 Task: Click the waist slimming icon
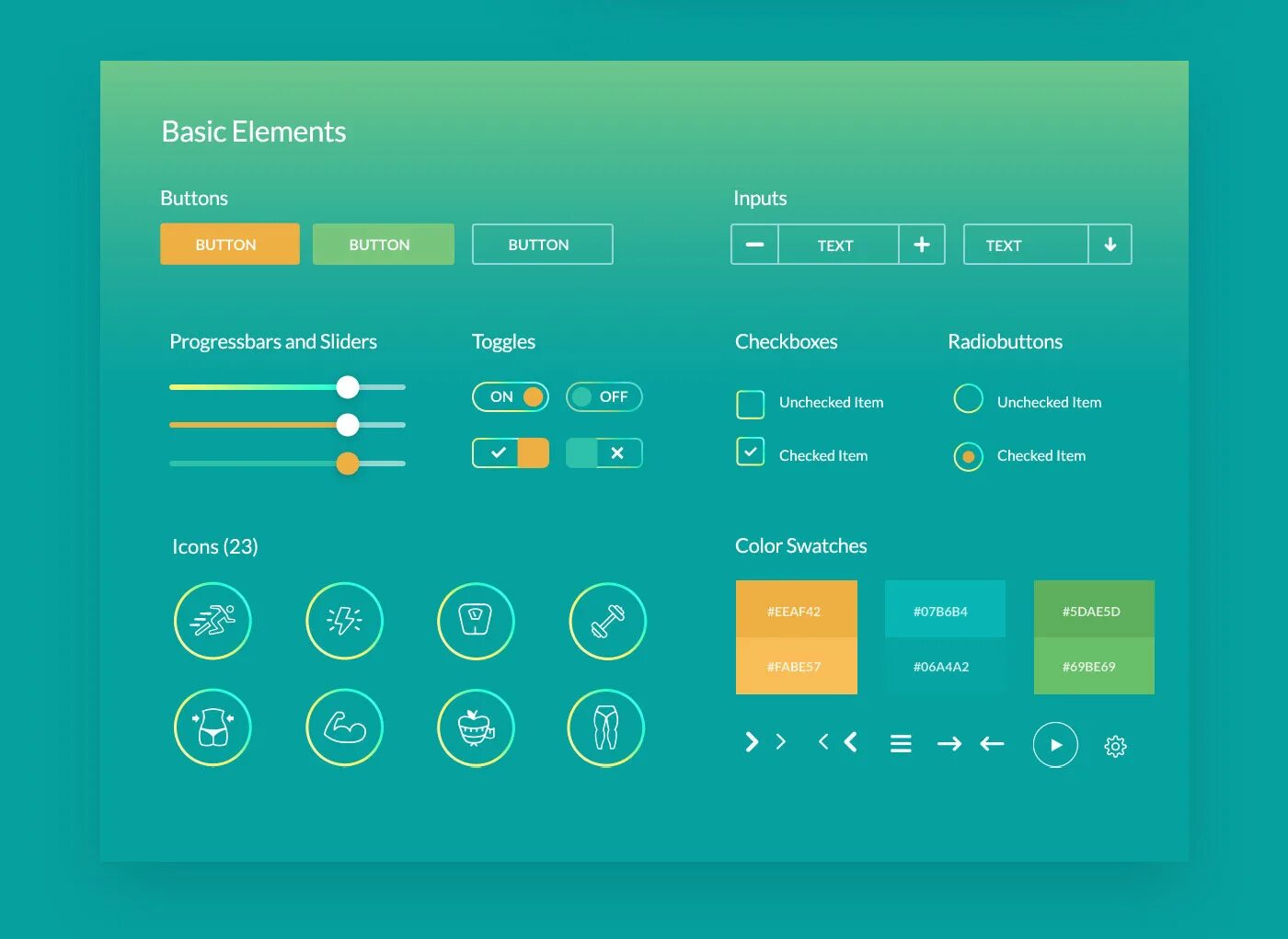click(x=213, y=727)
